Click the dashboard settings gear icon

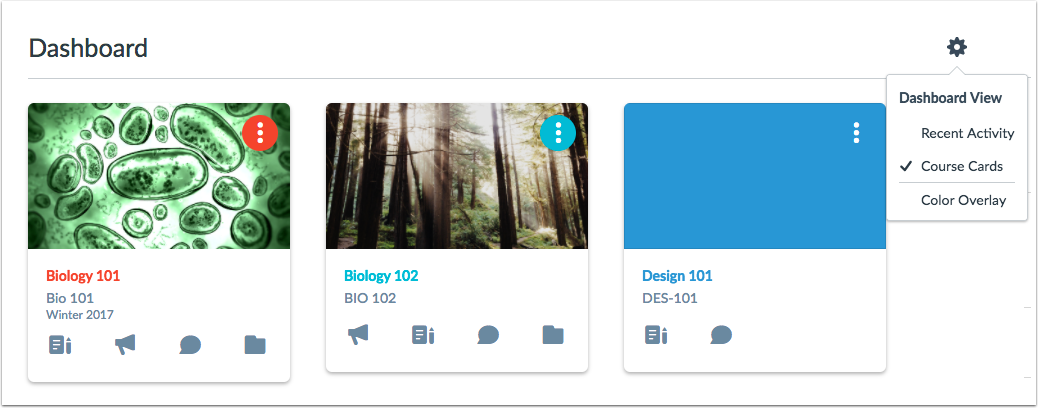pyautogui.click(x=957, y=47)
